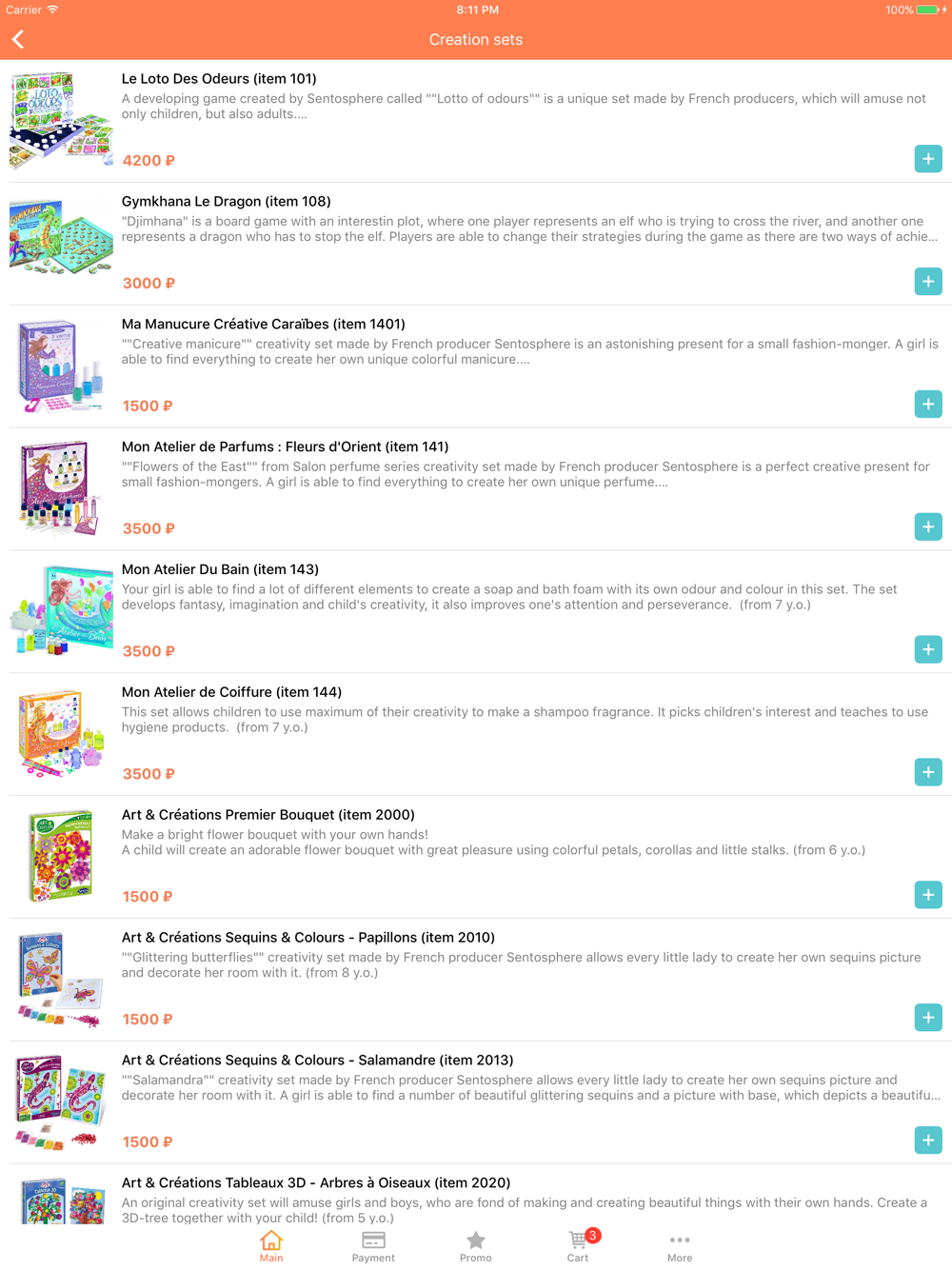This screenshot has height=1270, width=952.
Task: Open the Main tab
Action: (x=271, y=1246)
